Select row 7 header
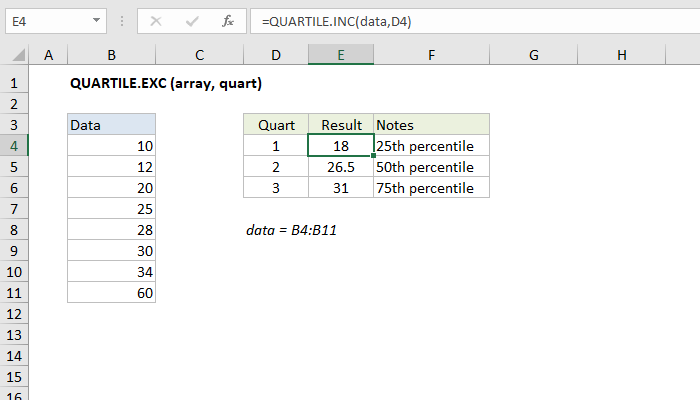The height and width of the screenshot is (400, 700). click(x=14, y=209)
